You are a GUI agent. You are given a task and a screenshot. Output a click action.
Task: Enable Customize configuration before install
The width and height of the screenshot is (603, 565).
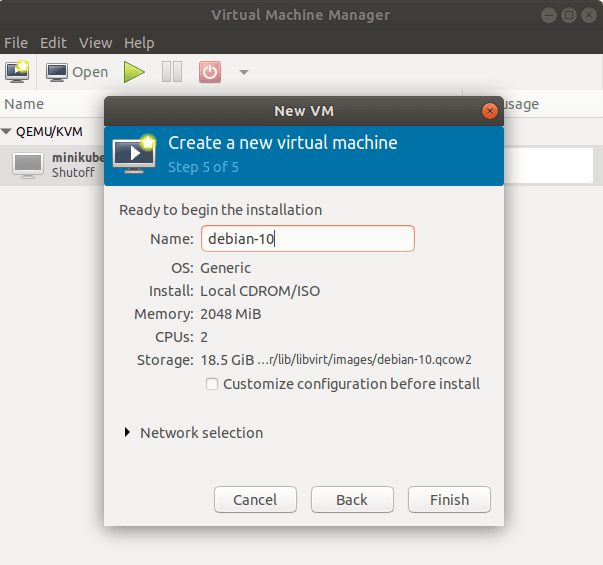[x=211, y=384]
